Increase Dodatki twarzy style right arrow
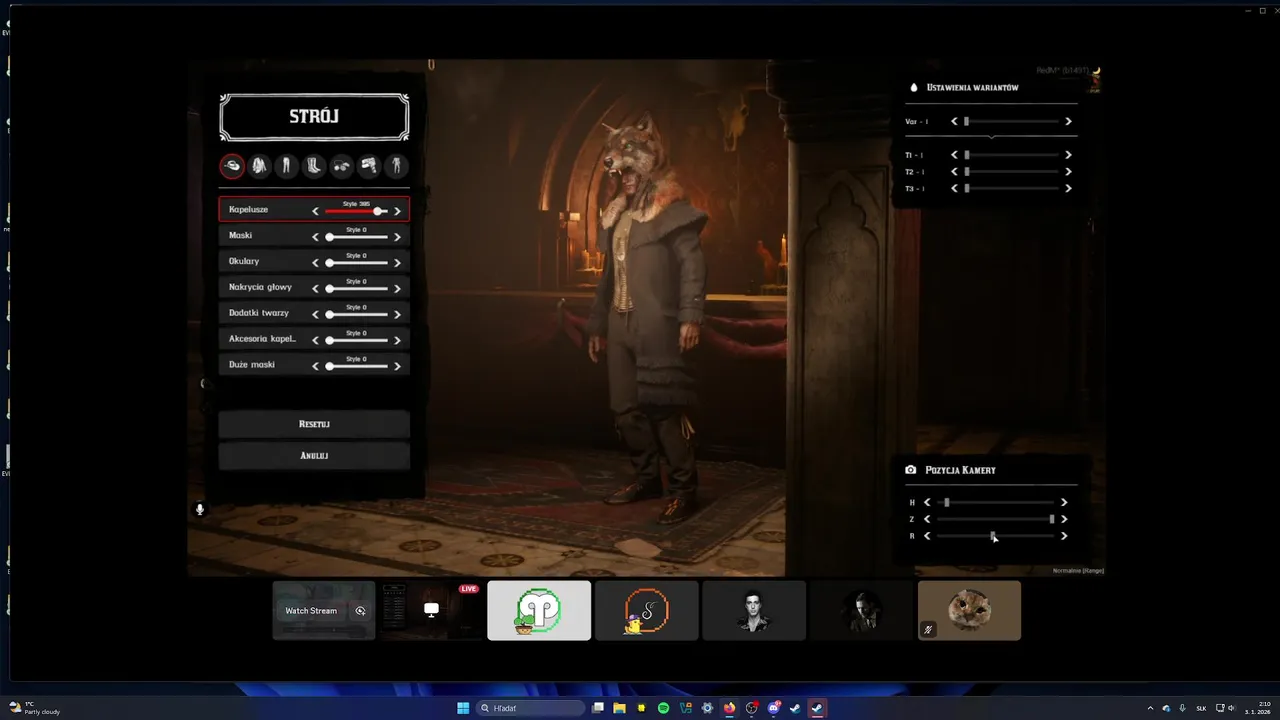 [397, 315]
